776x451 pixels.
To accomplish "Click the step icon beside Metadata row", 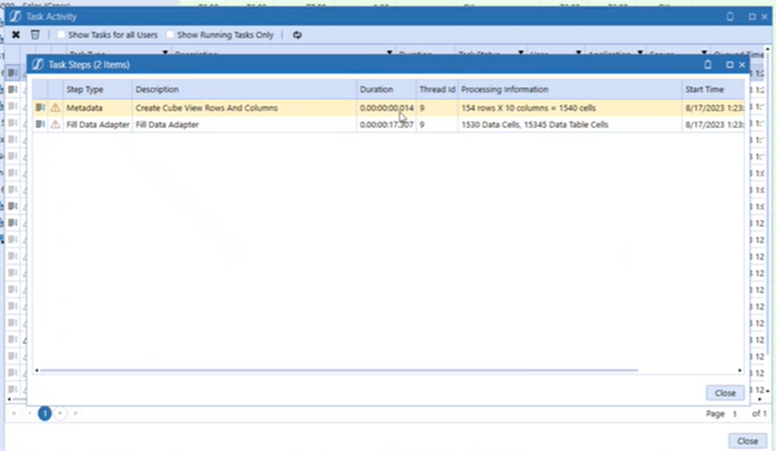I will click(40, 108).
